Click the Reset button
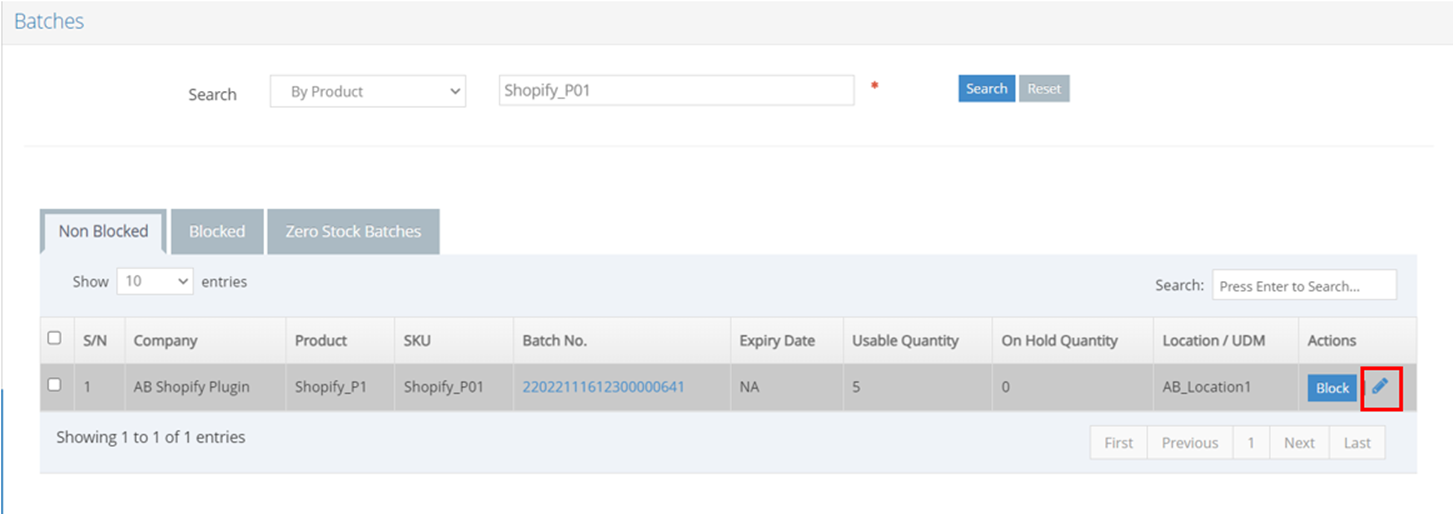This screenshot has width=1453, height=514. point(1044,89)
